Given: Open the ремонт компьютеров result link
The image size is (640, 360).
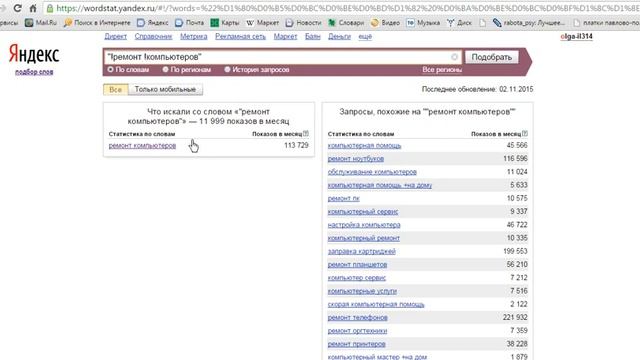Looking at the screenshot, I should point(142,145).
